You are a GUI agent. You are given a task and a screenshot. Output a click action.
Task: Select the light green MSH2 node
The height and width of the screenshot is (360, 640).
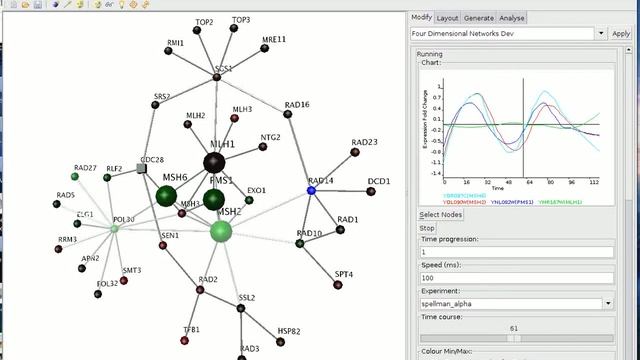[x=221, y=231]
